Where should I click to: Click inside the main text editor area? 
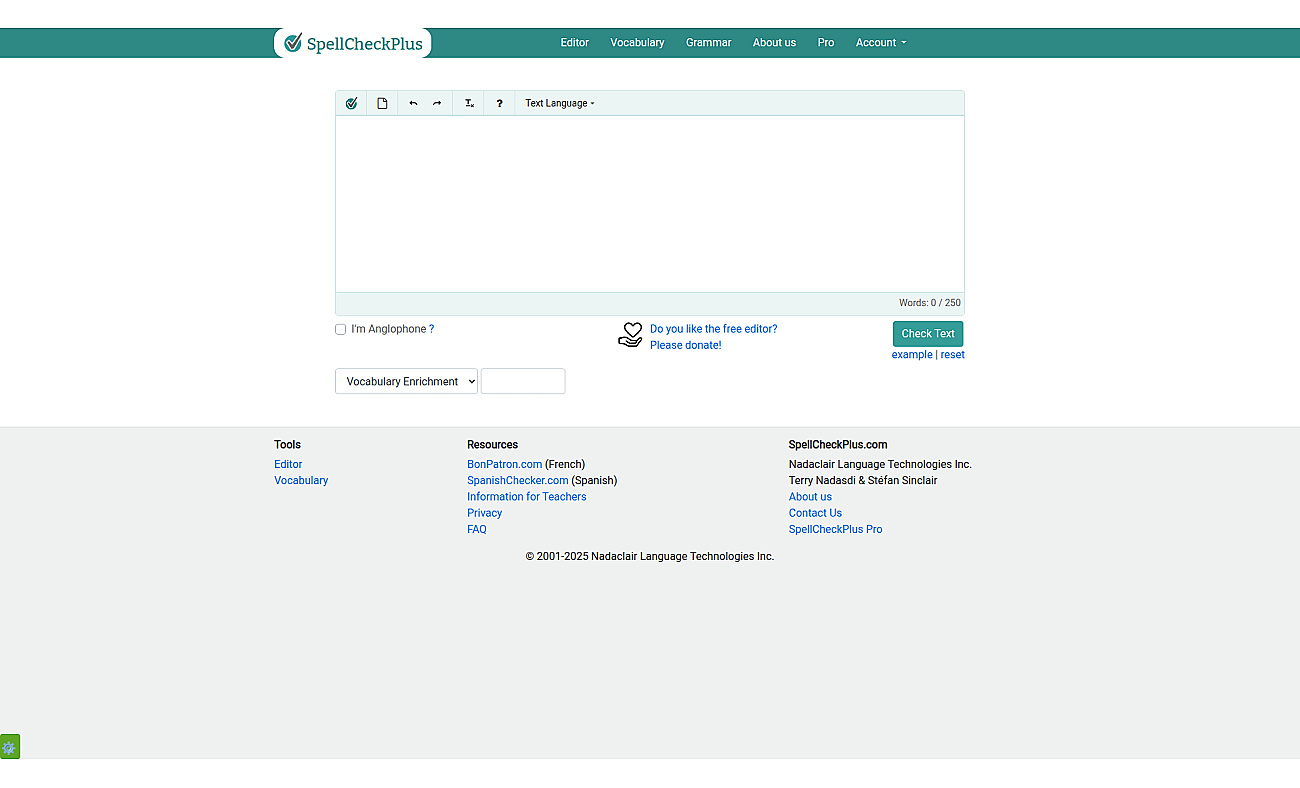pyautogui.click(x=650, y=204)
